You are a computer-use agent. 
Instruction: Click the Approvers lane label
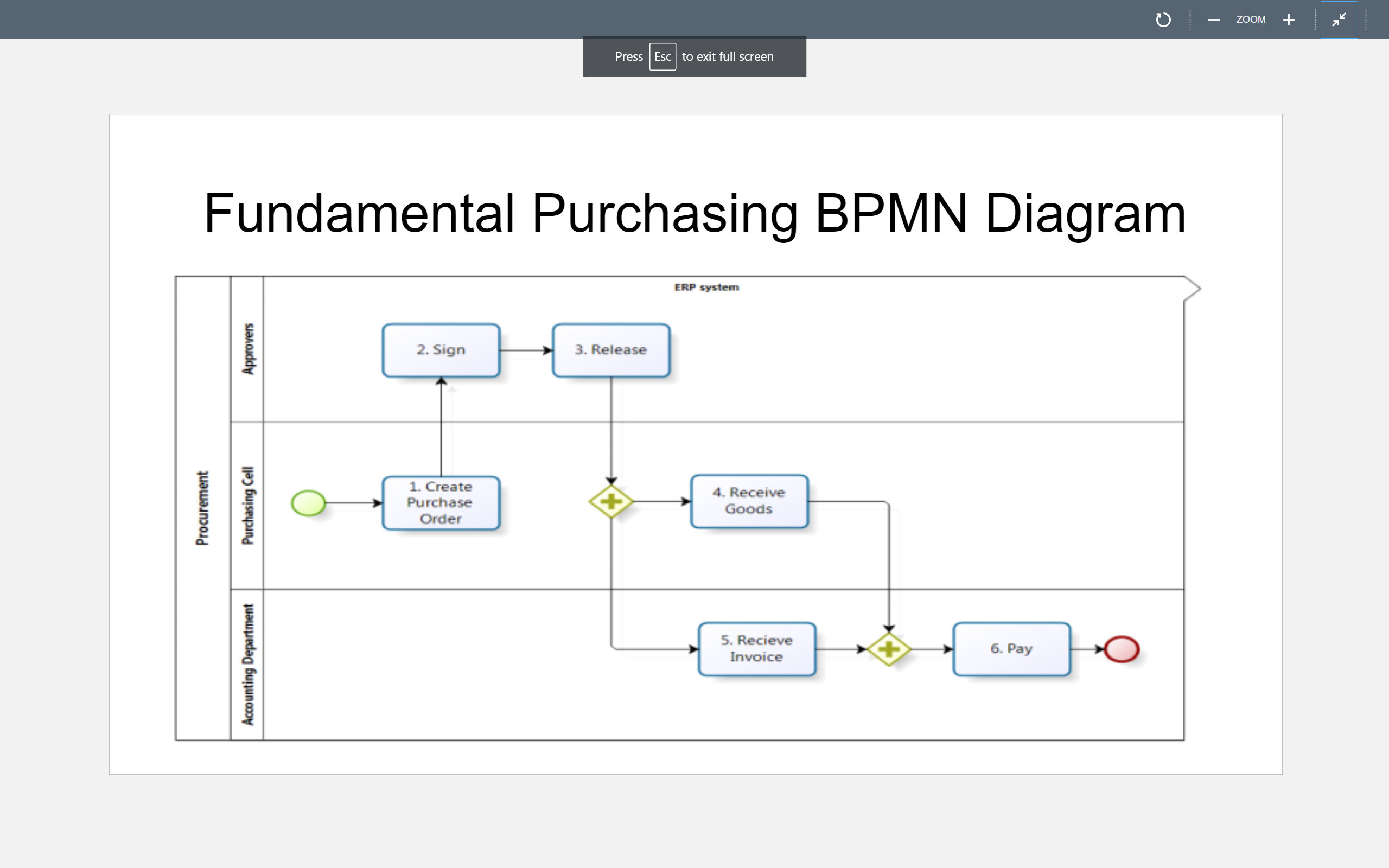click(x=248, y=349)
